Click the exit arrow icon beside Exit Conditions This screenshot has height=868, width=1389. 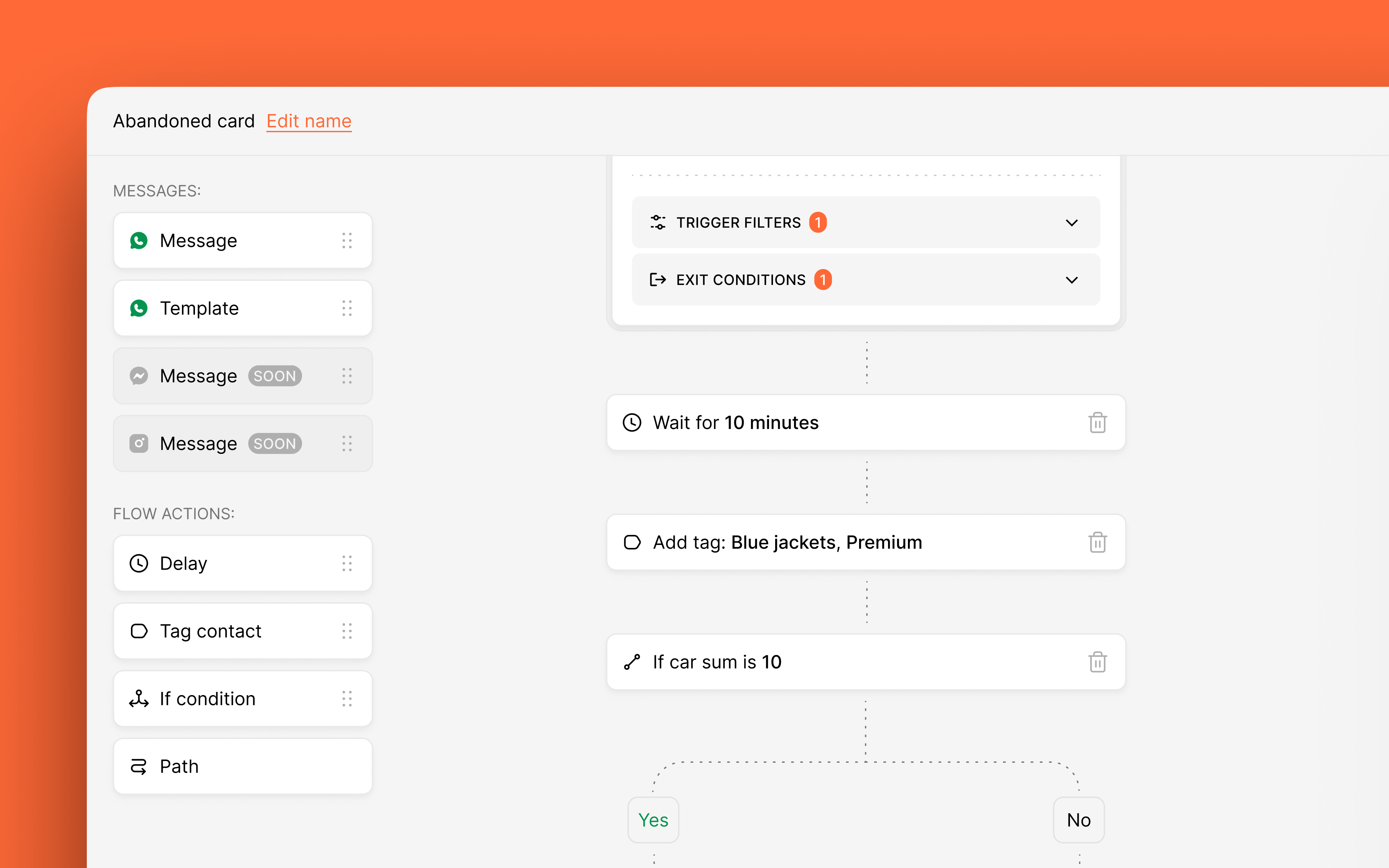(x=658, y=280)
